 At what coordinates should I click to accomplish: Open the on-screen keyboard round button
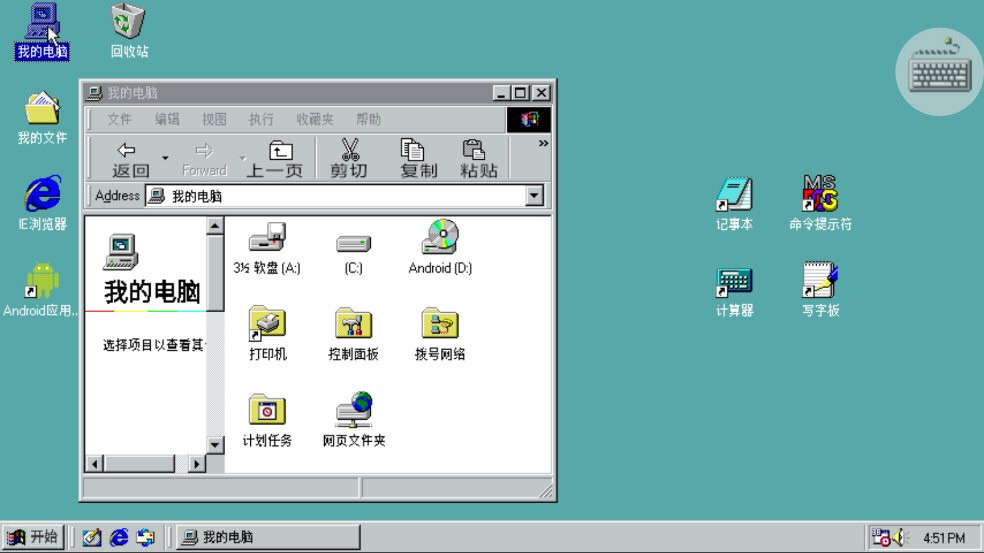pyautogui.click(x=939, y=72)
